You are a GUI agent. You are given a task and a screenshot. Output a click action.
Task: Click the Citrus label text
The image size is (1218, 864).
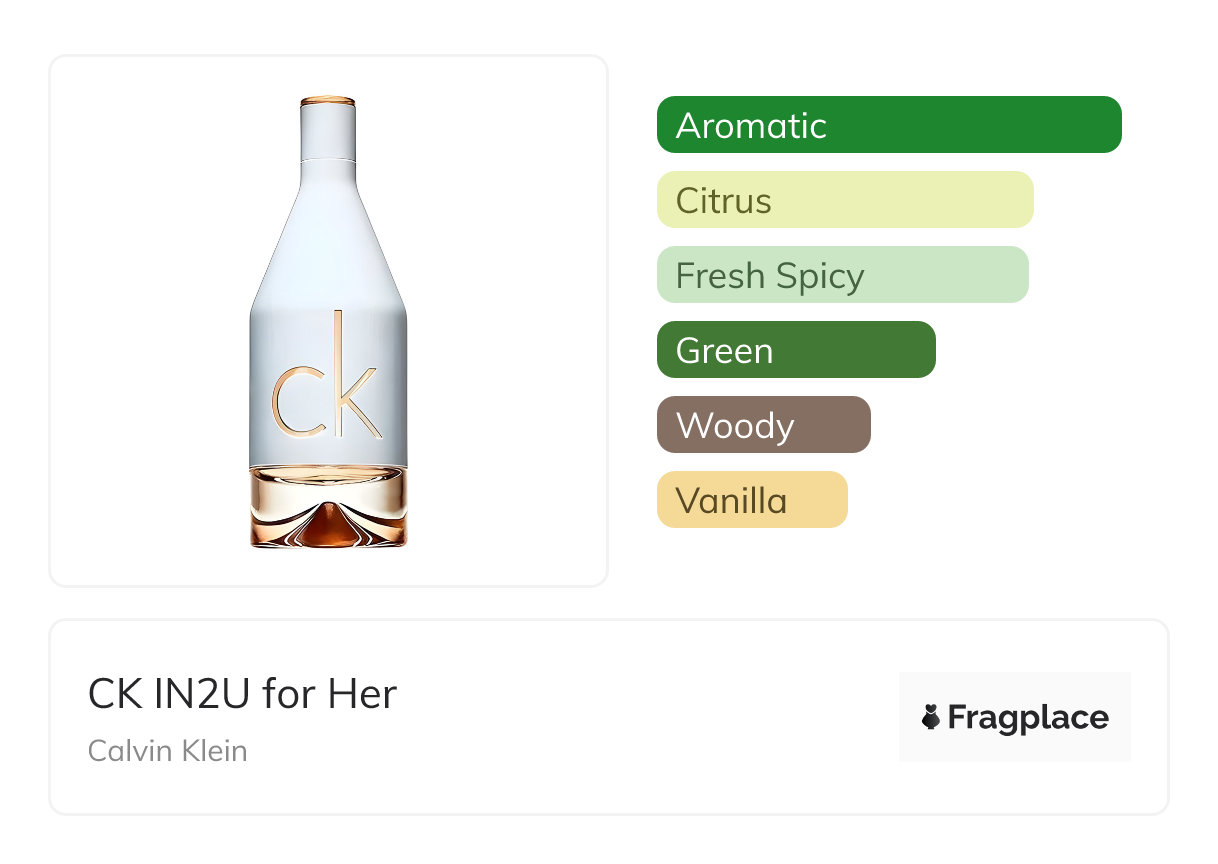724,201
